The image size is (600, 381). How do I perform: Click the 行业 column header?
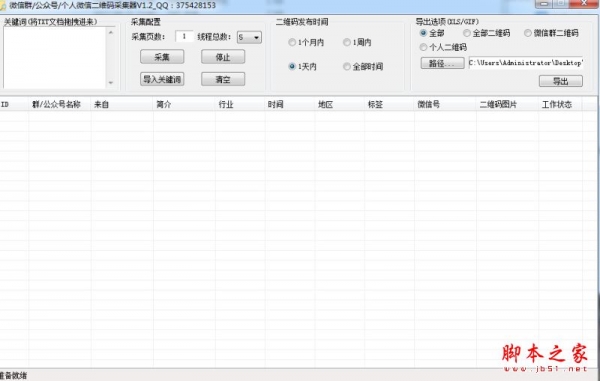point(240,104)
